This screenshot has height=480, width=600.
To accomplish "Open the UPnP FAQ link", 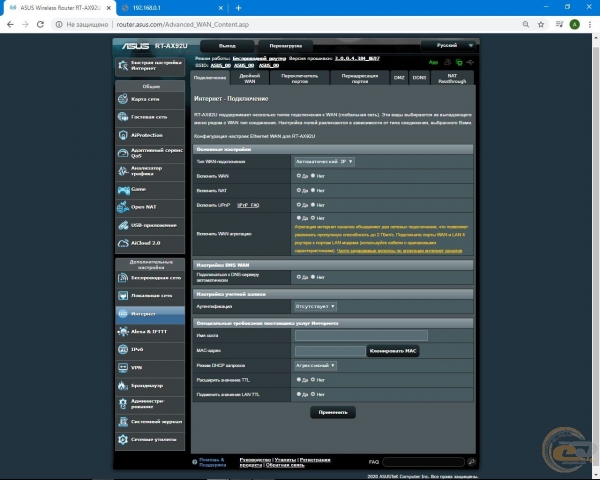I will coord(248,205).
